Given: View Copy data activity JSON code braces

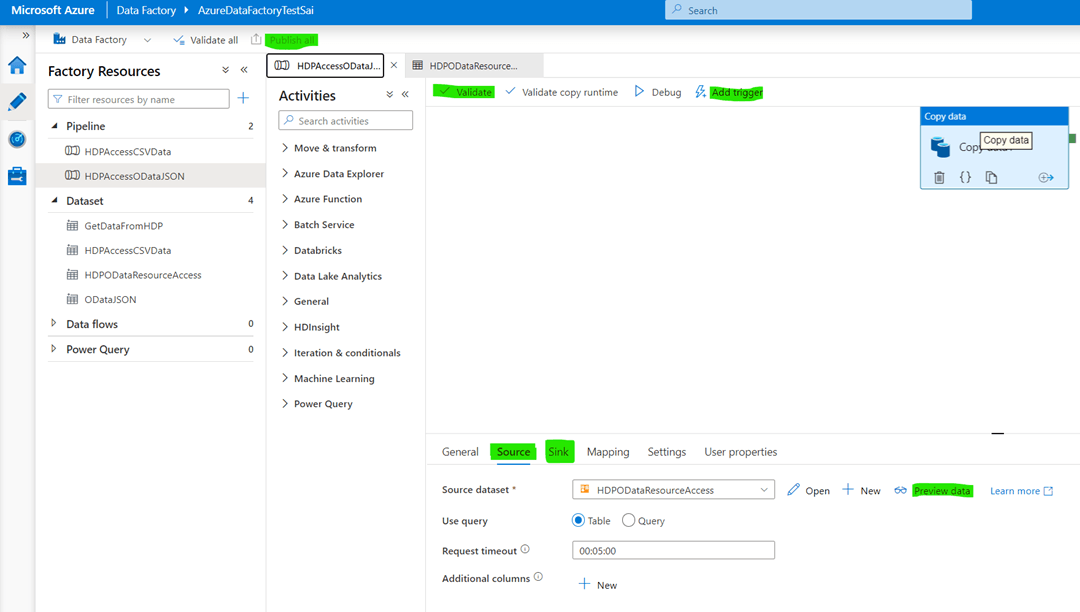Looking at the screenshot, I should (965, 178).
